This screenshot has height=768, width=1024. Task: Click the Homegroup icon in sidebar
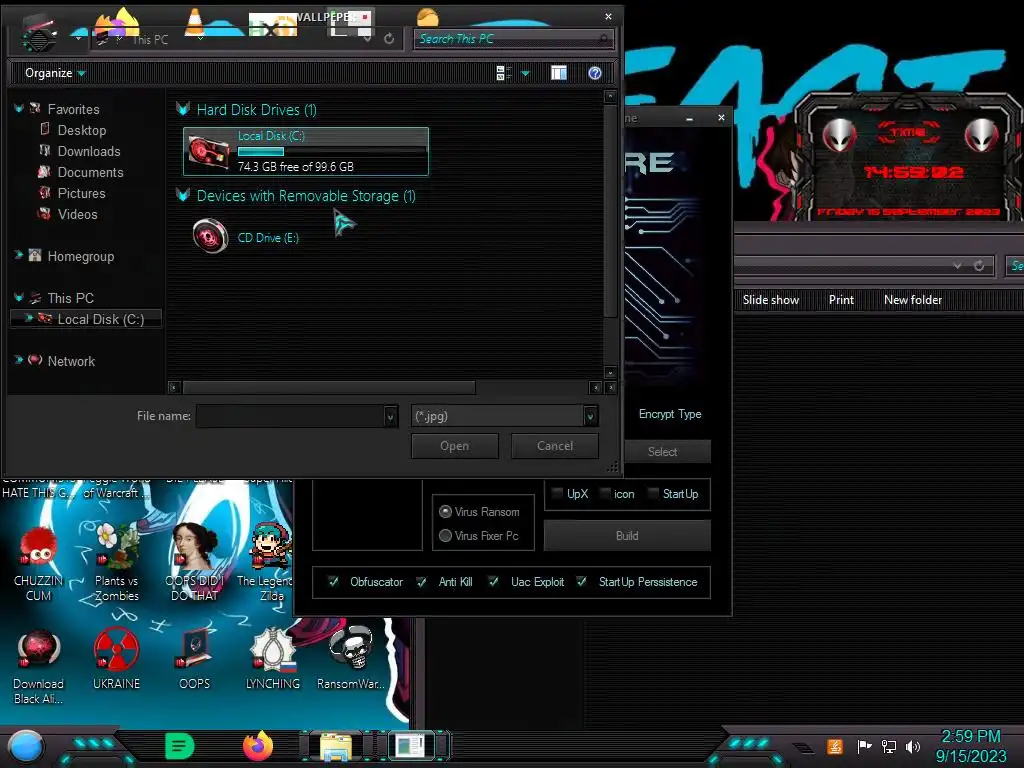point(35,255)
